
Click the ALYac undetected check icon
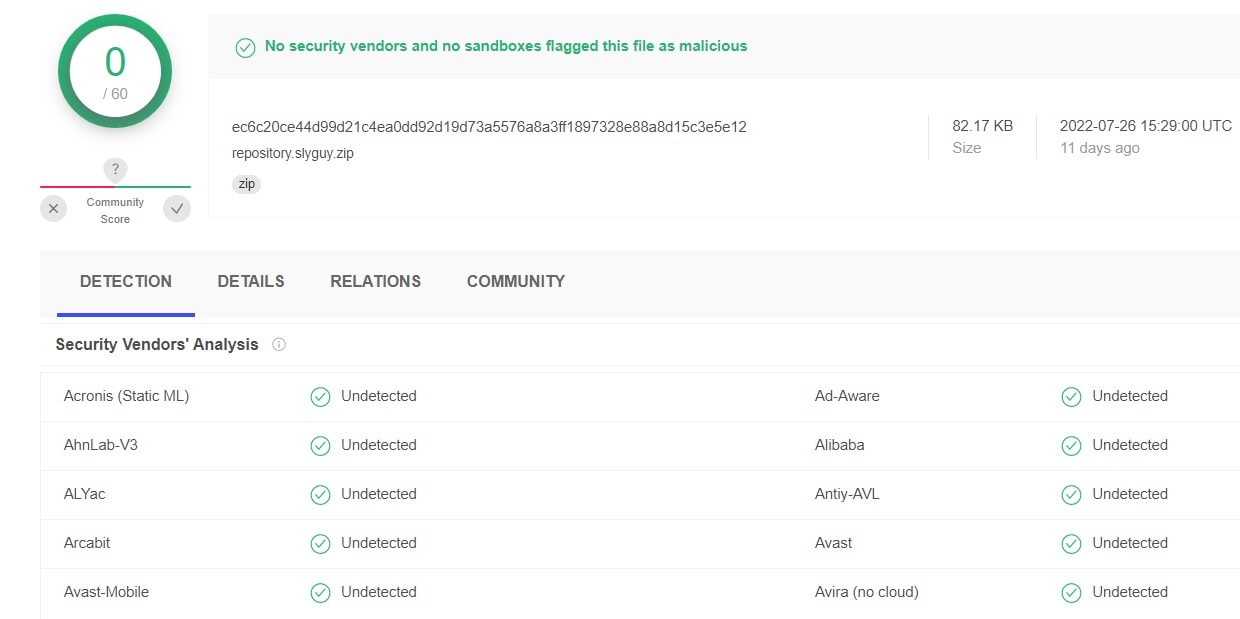coord(320,495)
